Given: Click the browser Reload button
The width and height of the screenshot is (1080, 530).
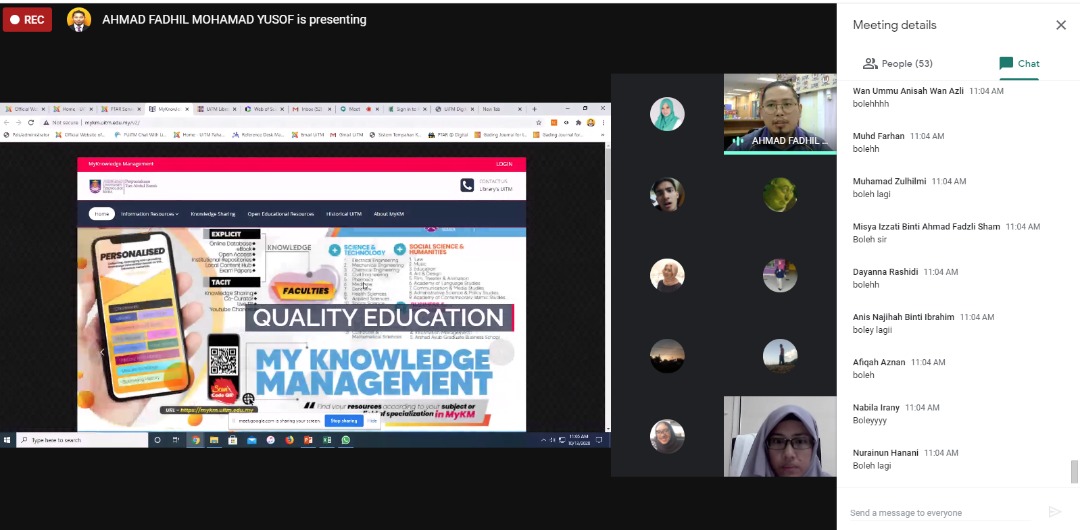Looking at the screenshot, I should click(x=31, y=122).
